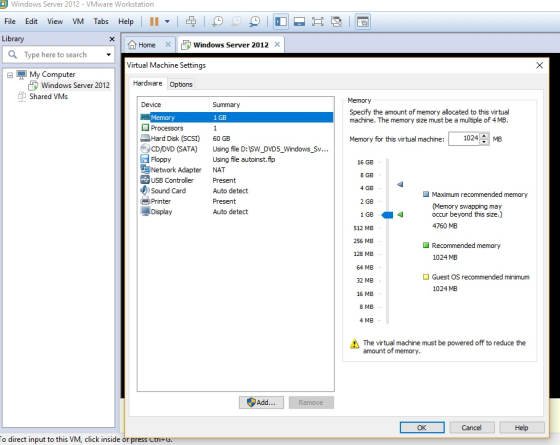Click the blue memory slider handle

pyautogui.click(x=388, y=215)
